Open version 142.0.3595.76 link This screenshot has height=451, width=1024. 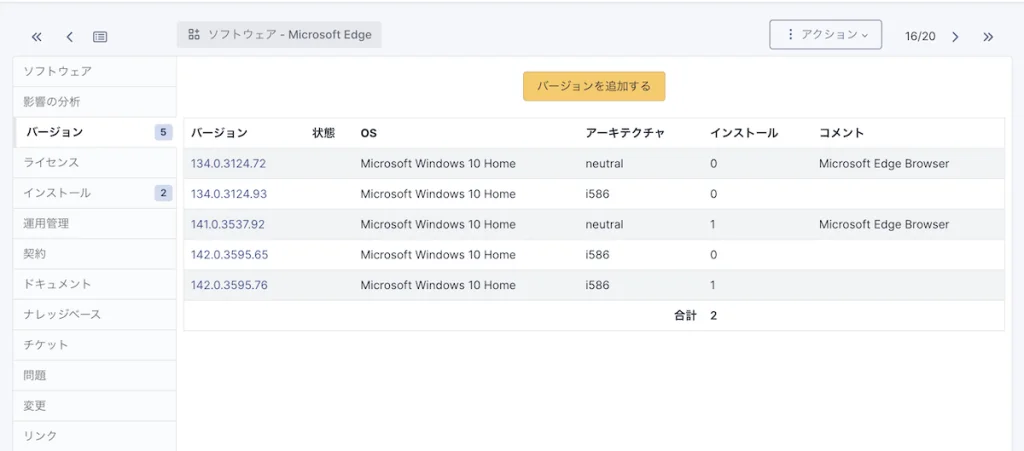[229, 285]
